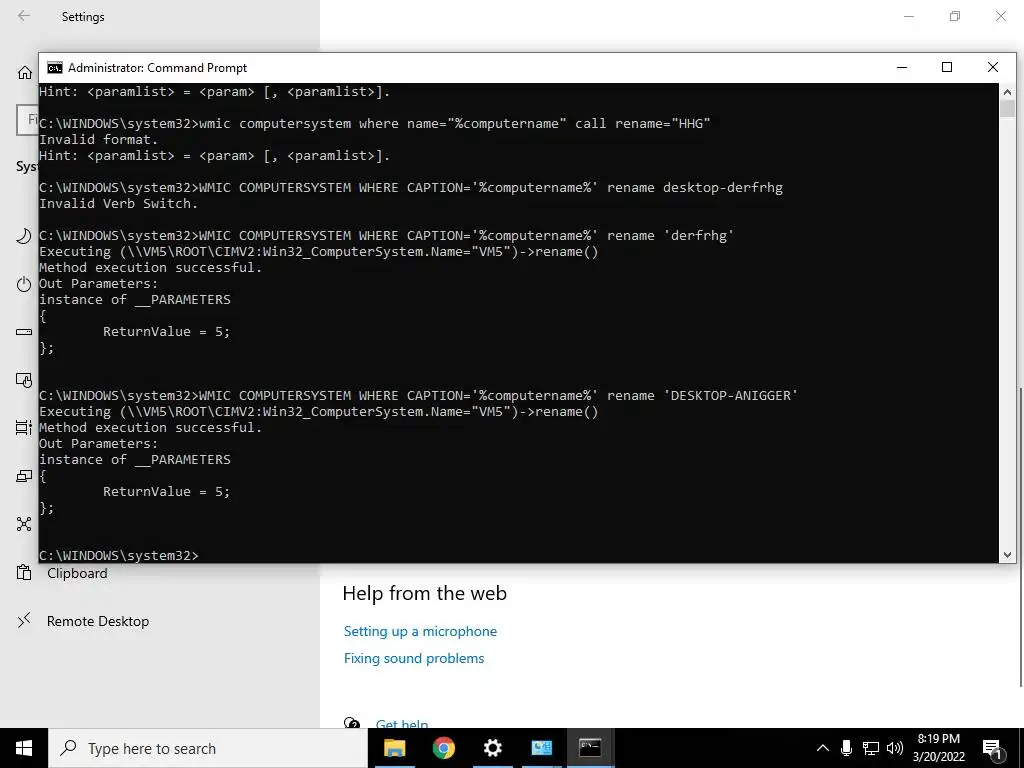Click the 'Invalid format.' output line

pyautogui.click(x=99, y=139)
